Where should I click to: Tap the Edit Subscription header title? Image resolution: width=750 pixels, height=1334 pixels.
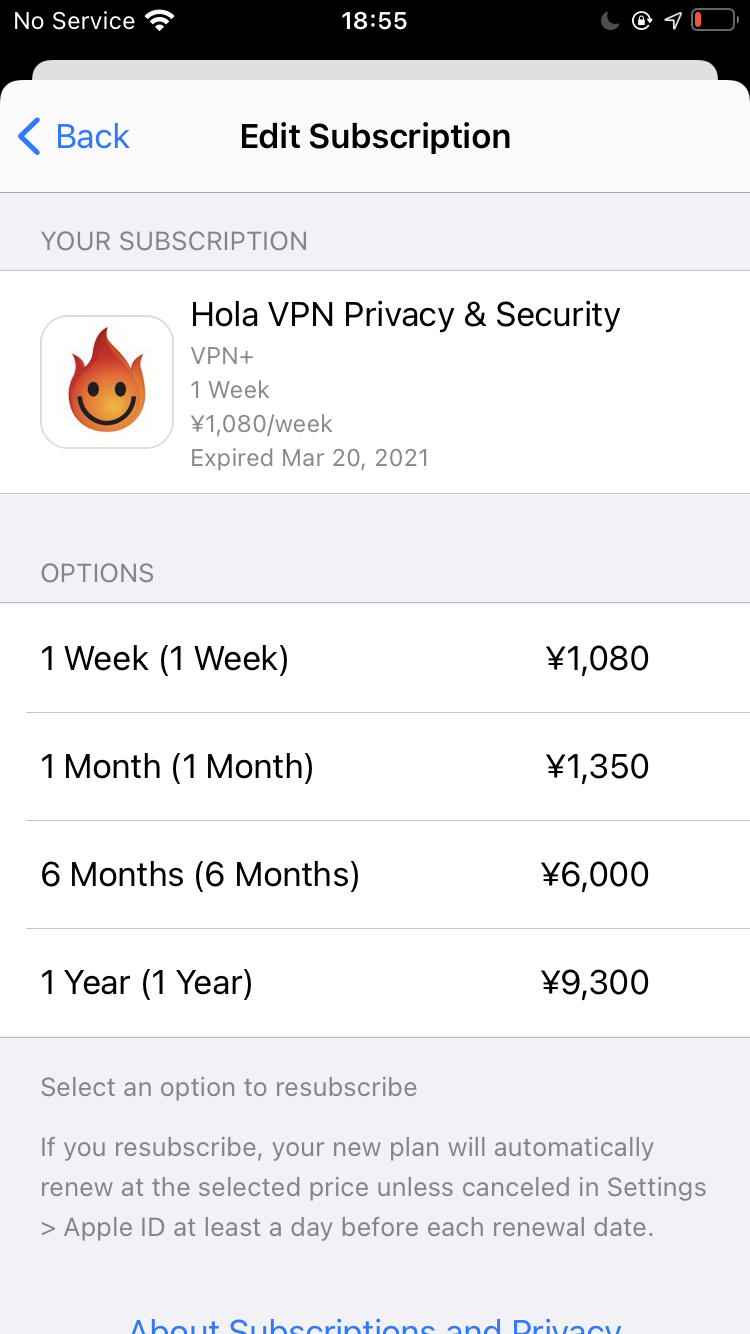pyautogui.click(x=375, y=136)
